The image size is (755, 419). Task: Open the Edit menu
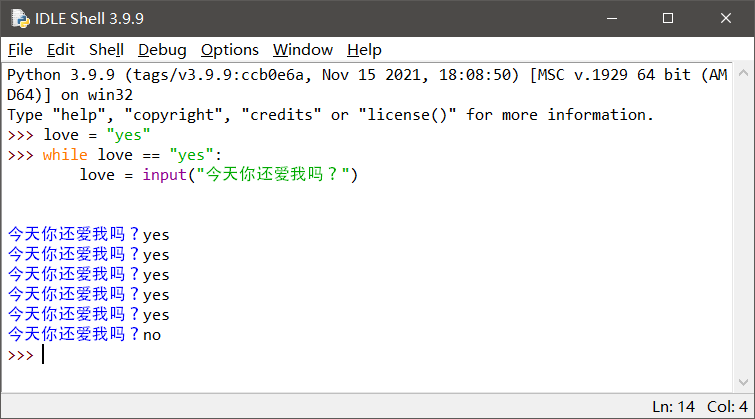(x=61, y=50)
